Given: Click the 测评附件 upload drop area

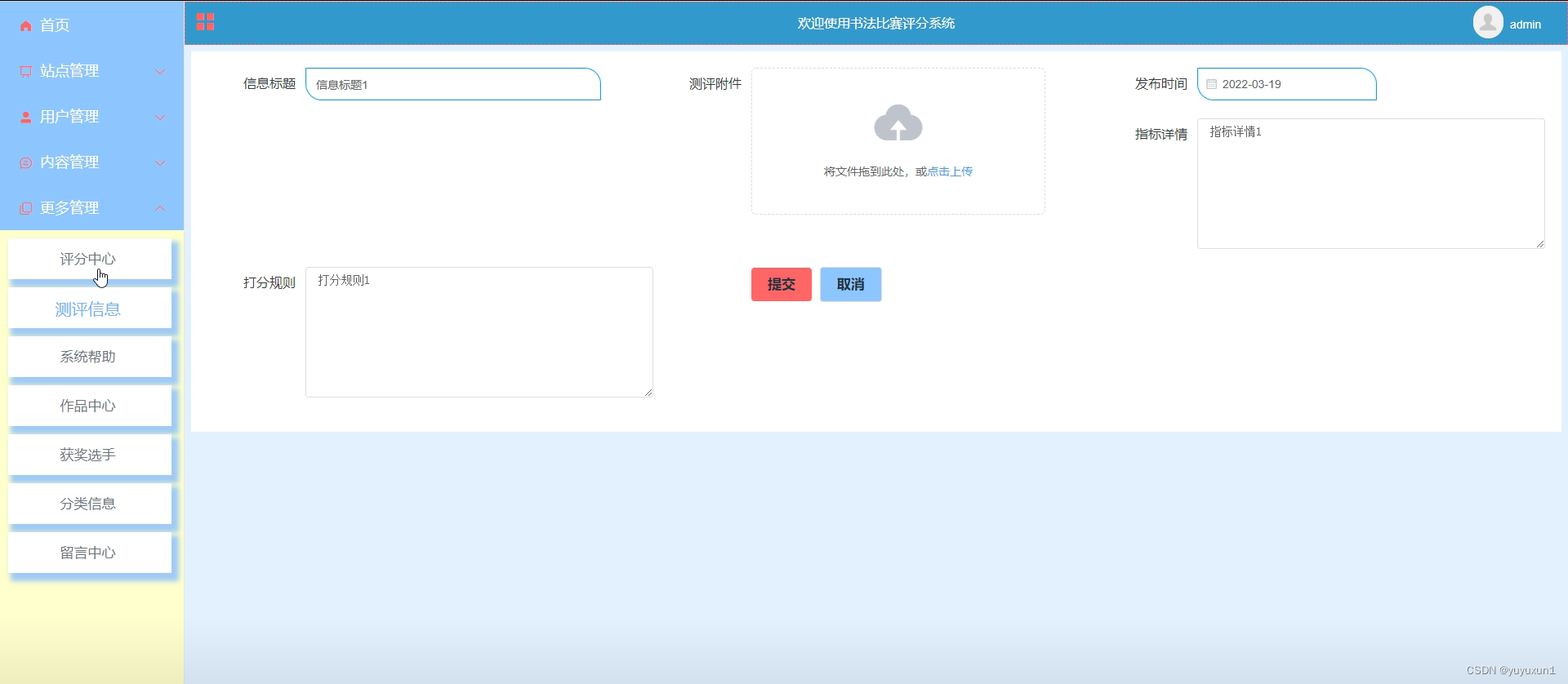Looking at the screenshot, I should pos(898,141).
